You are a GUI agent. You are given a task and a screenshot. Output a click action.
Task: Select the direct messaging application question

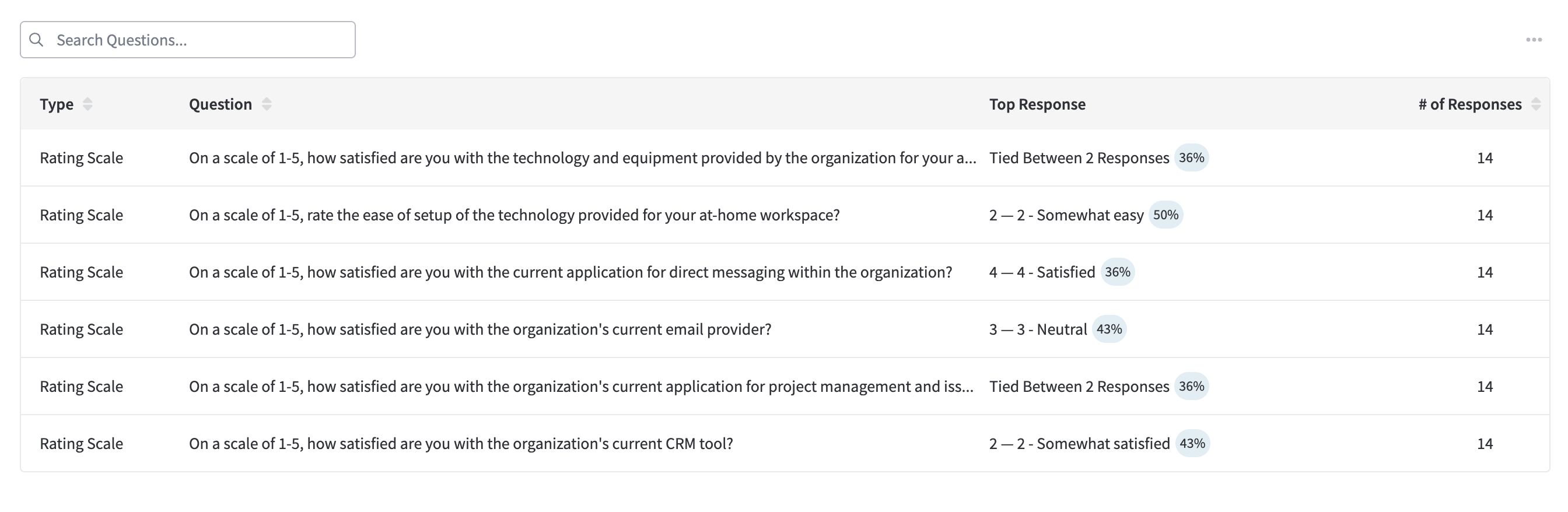tap(570, 272)
